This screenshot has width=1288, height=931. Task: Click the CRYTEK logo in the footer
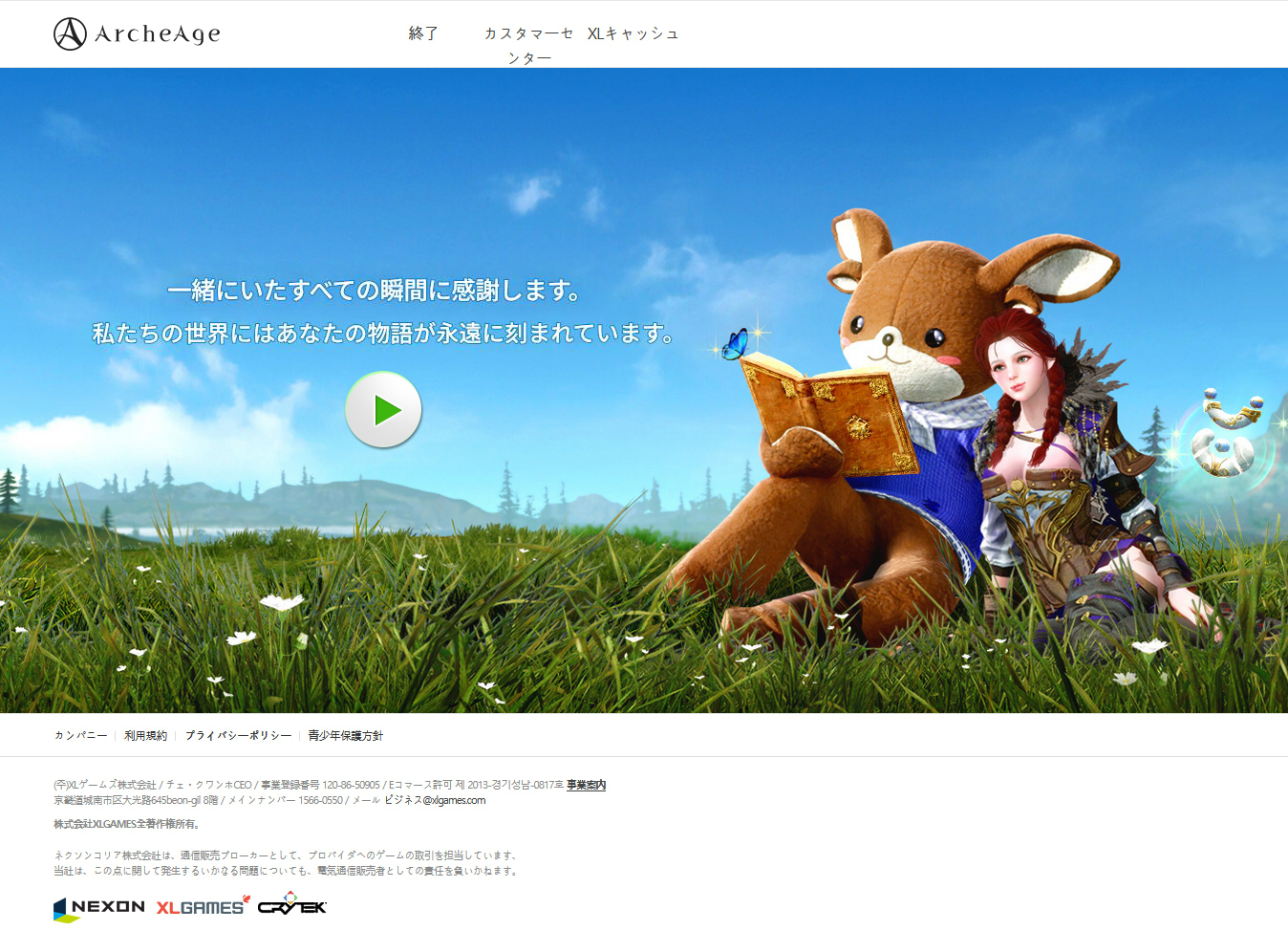point(291,907)
